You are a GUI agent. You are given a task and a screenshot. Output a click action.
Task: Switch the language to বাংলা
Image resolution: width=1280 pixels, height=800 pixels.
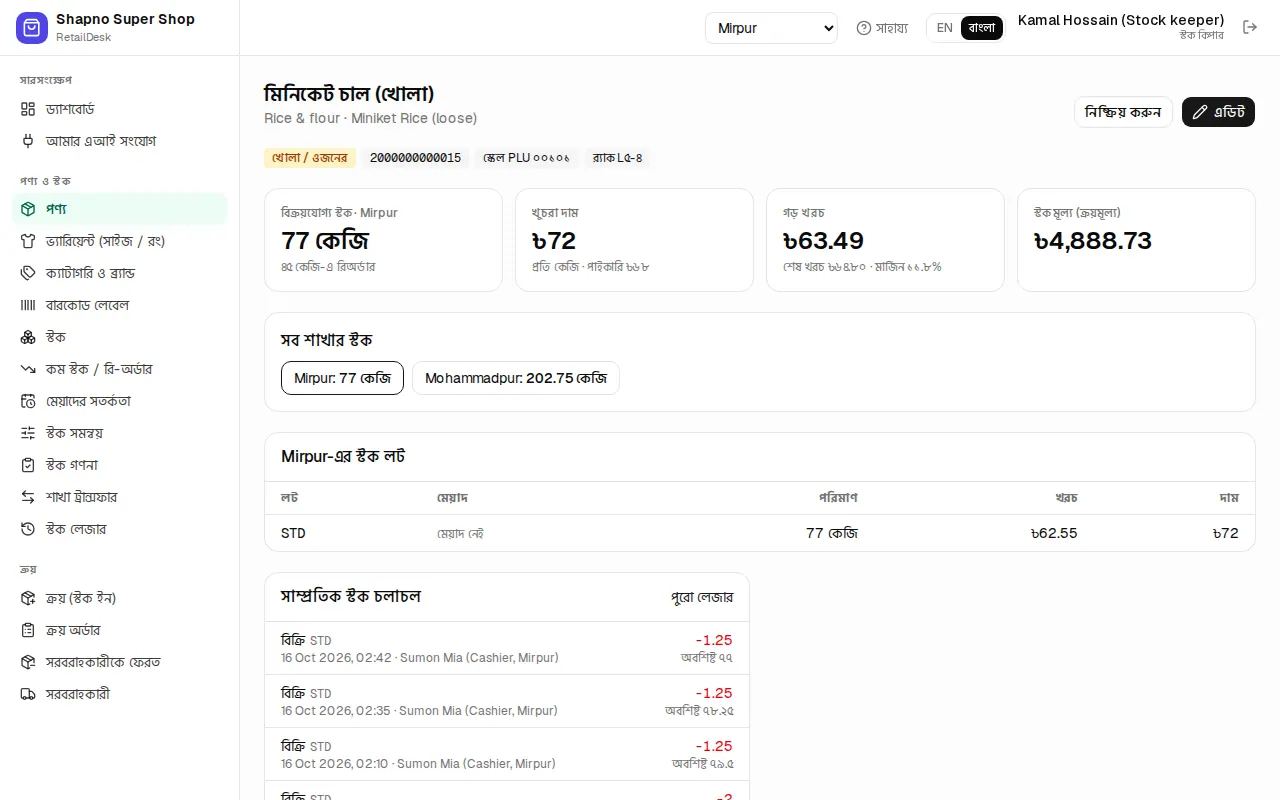982,28
